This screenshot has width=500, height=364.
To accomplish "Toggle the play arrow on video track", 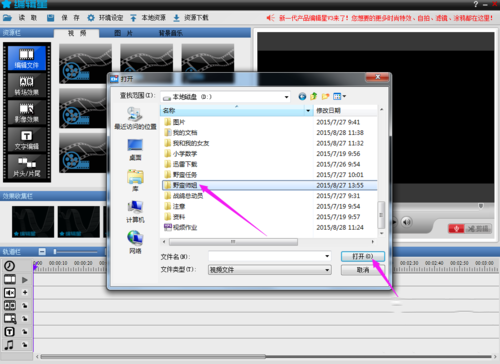I will point(25,280).
